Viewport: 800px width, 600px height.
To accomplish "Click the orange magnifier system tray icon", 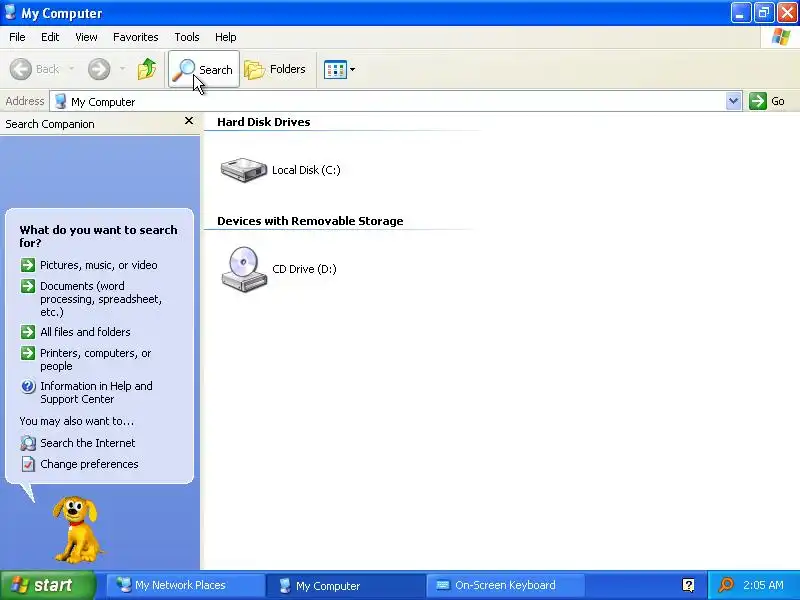I will point(726,585).
